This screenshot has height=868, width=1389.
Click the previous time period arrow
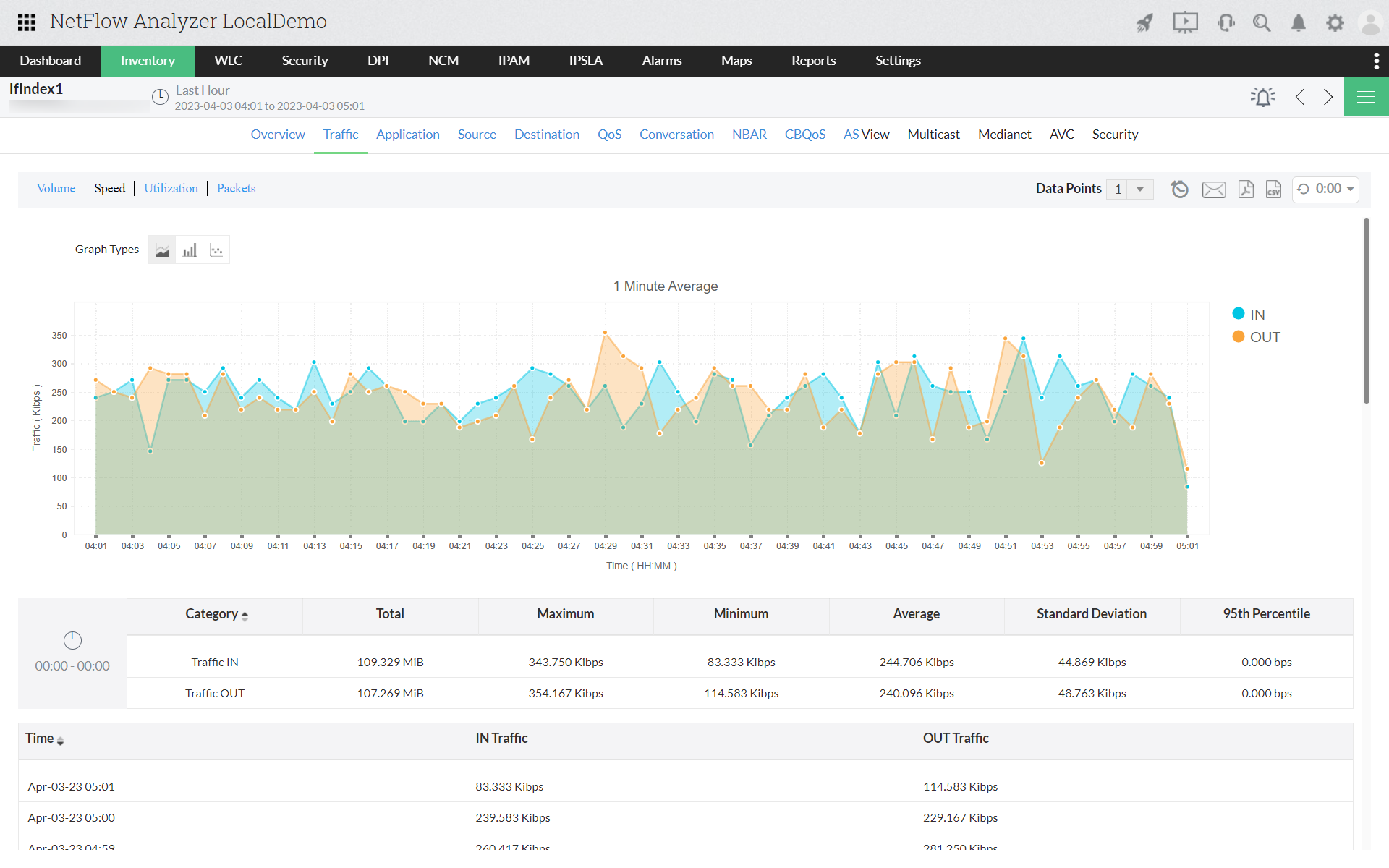point(1300,97)
